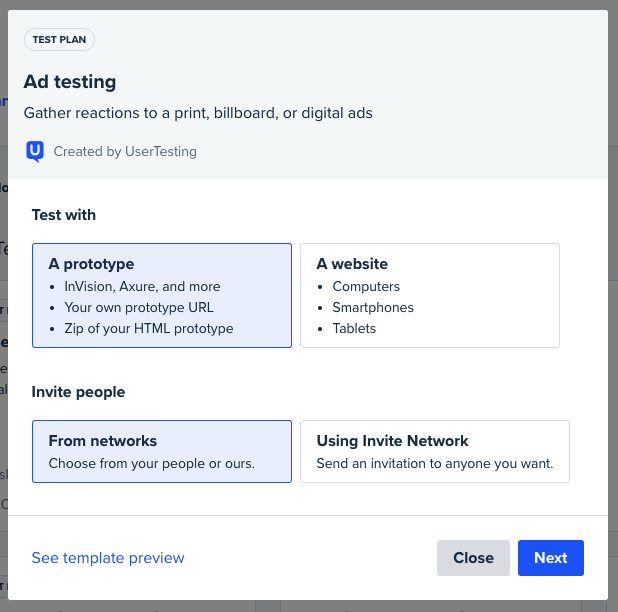Click the Ad testing heading
Screen dimensions: 618x612
click(x=70, y=82)
